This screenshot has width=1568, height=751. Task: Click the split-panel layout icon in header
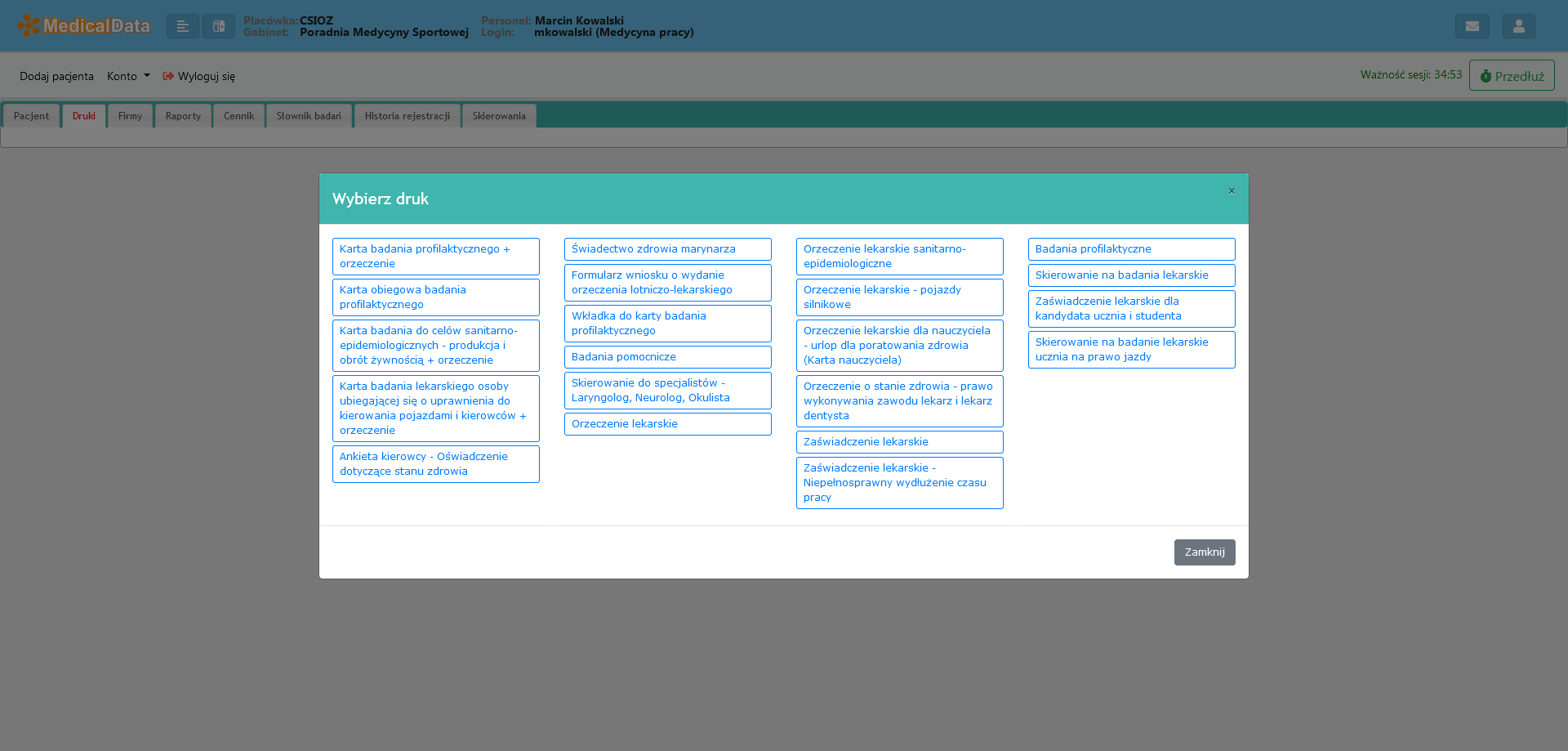[219, 26]
